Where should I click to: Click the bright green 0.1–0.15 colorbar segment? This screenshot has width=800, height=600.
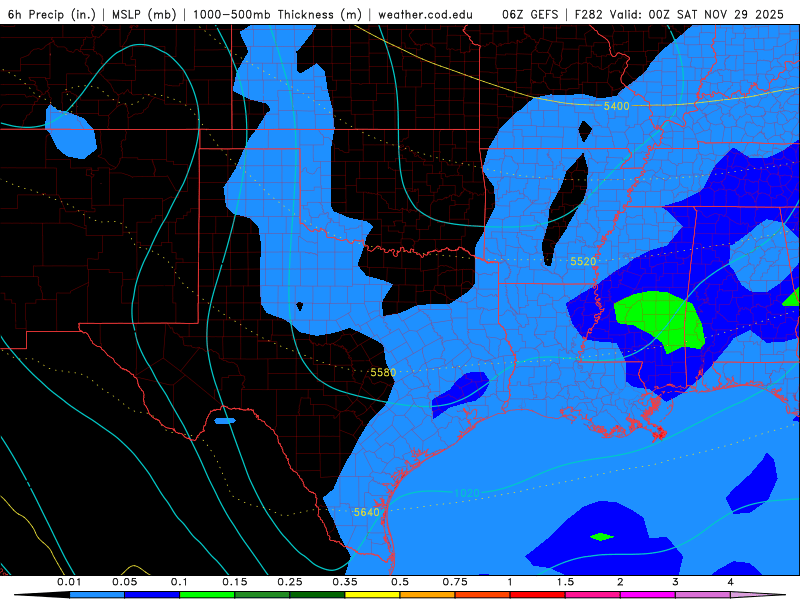pos(207,595)
